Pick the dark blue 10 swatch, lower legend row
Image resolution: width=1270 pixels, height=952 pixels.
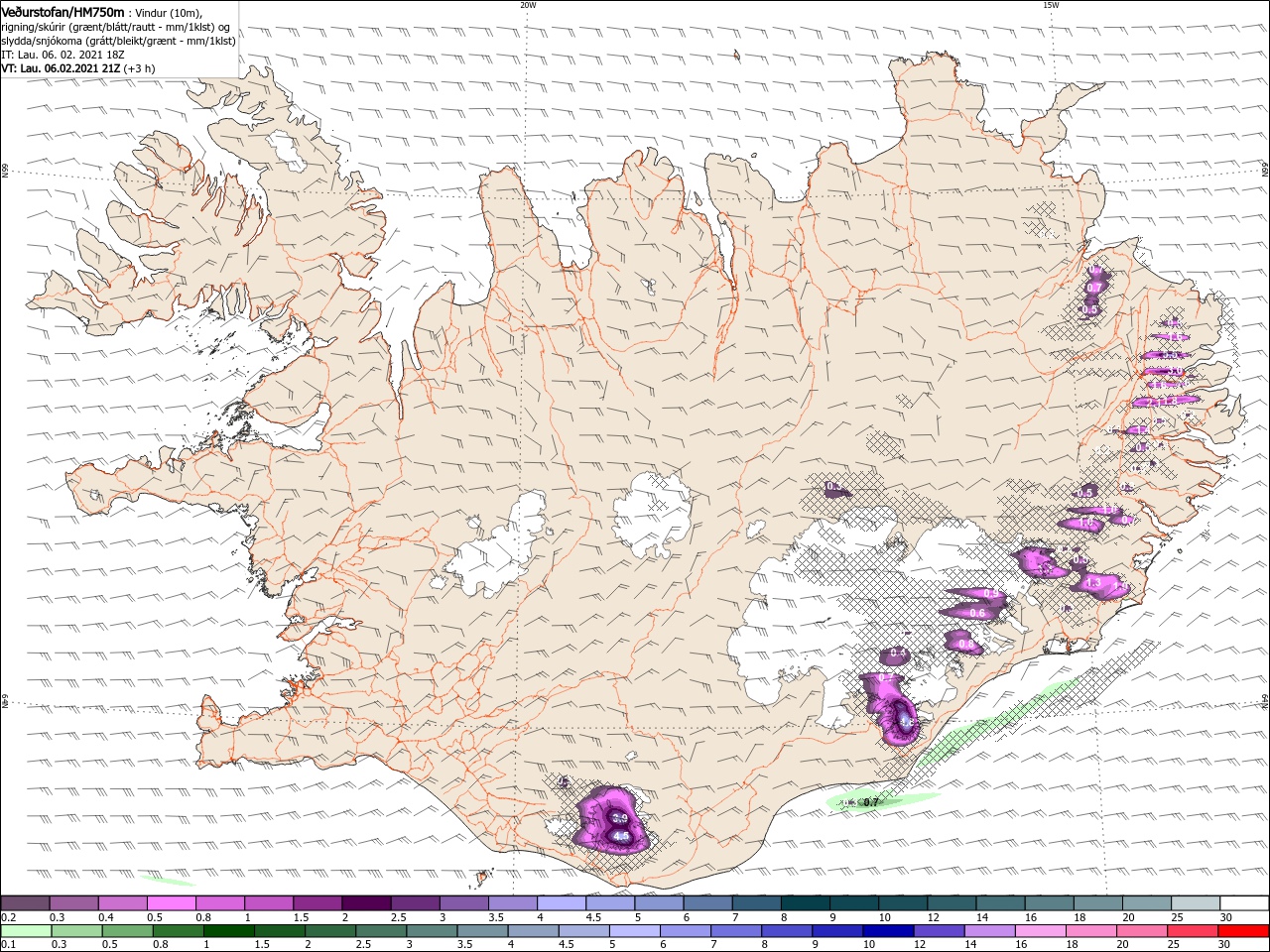point(888,931)
